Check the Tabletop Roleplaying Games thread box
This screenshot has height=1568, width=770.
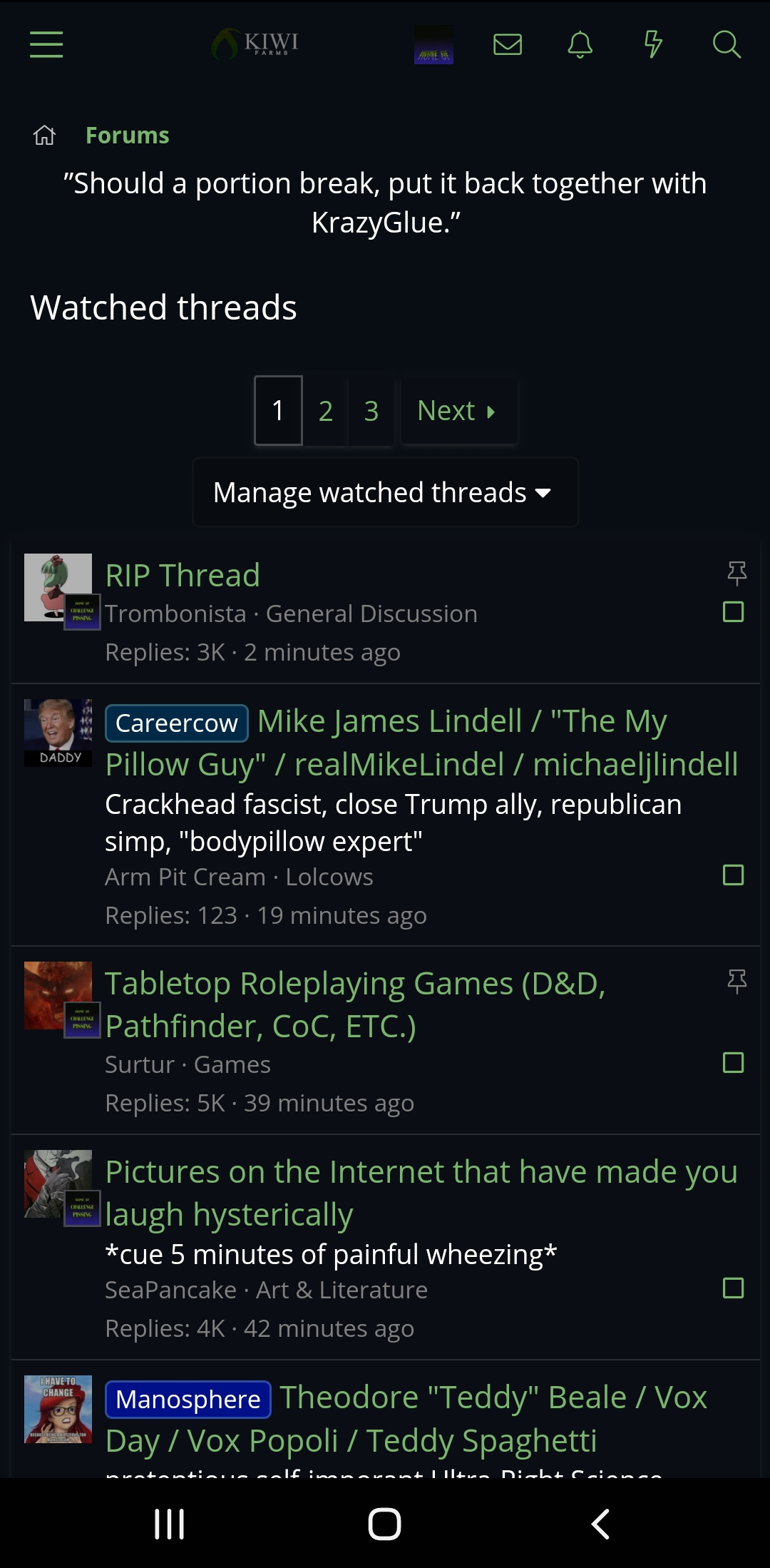click(x=734, y=1062)
